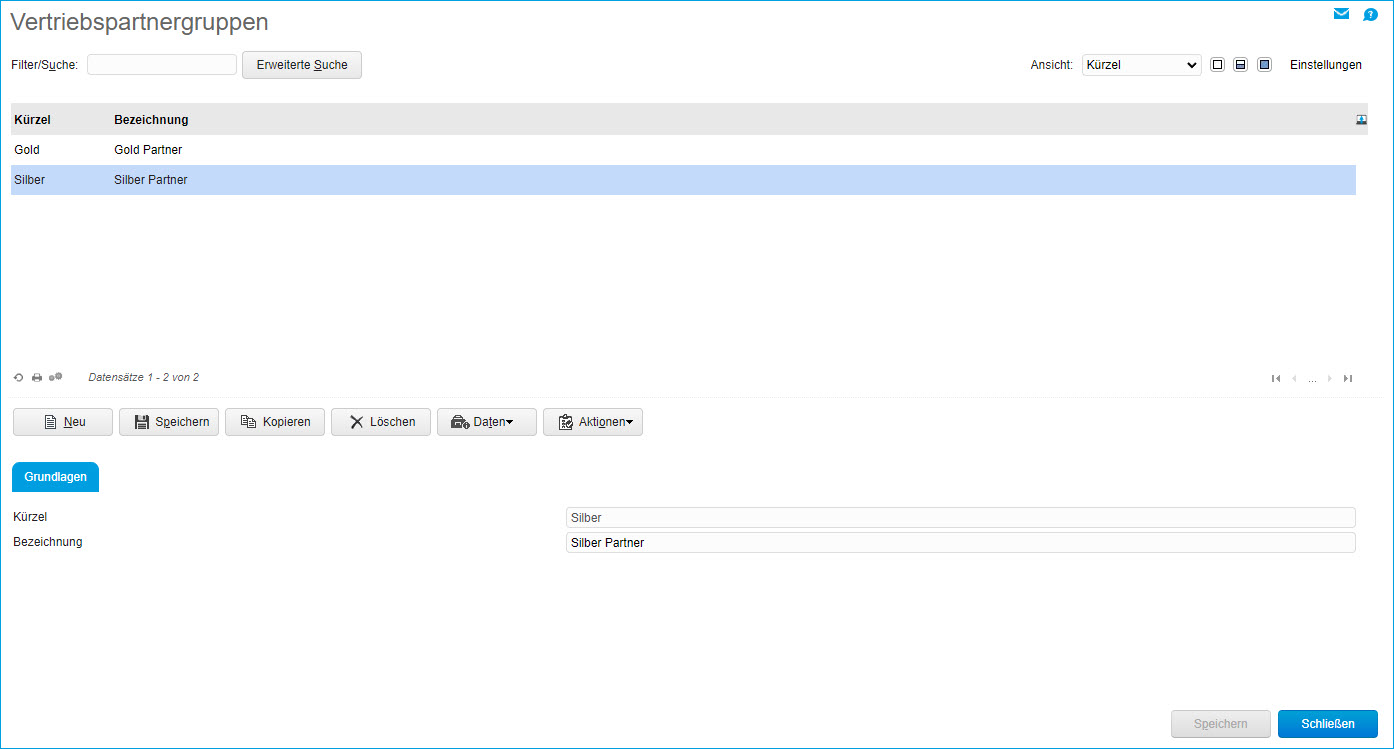Close the window with Schließen

(1328, 724)
